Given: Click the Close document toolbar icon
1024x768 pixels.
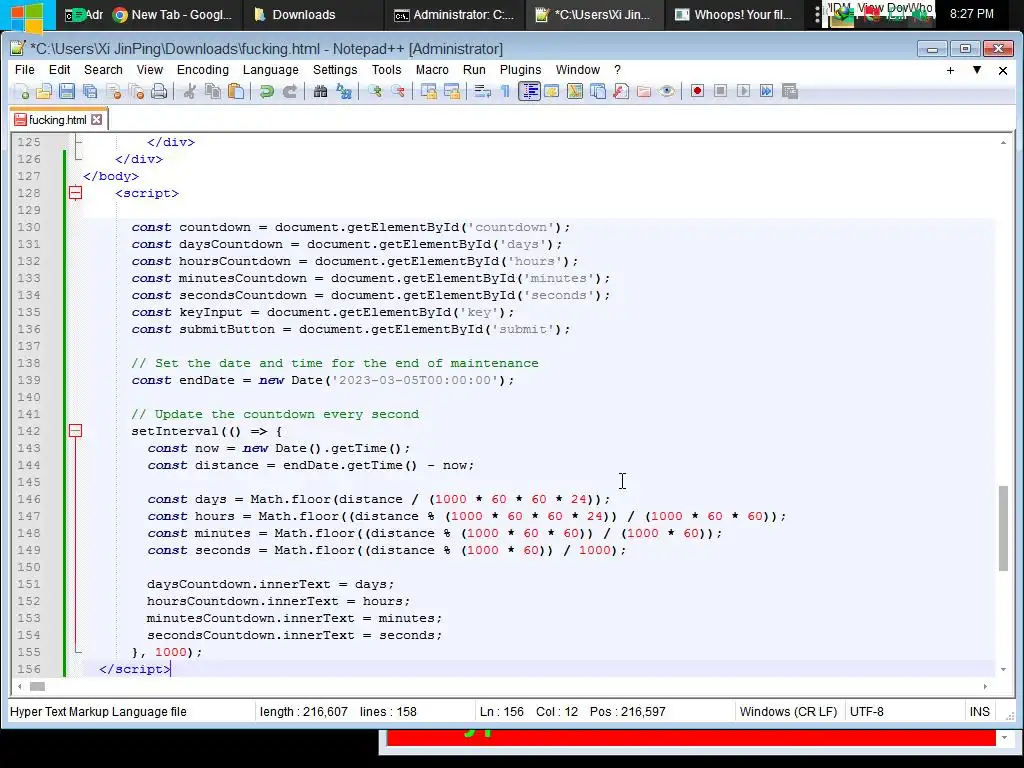Looking at the screenshot, I should (114, 91).
